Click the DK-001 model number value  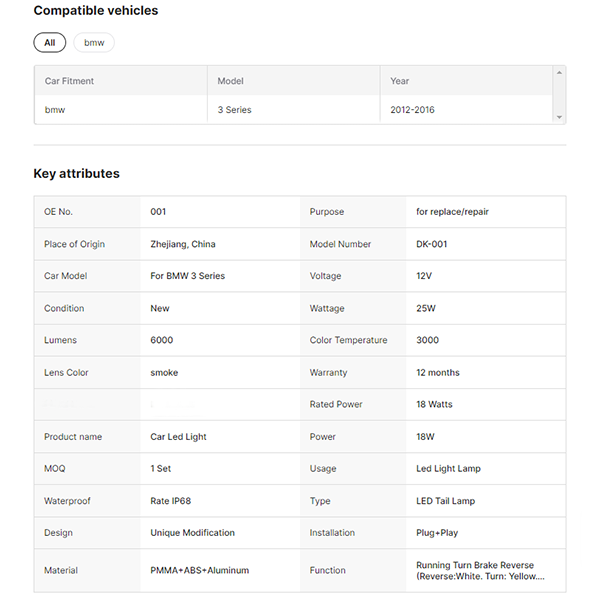pos(432,244)
